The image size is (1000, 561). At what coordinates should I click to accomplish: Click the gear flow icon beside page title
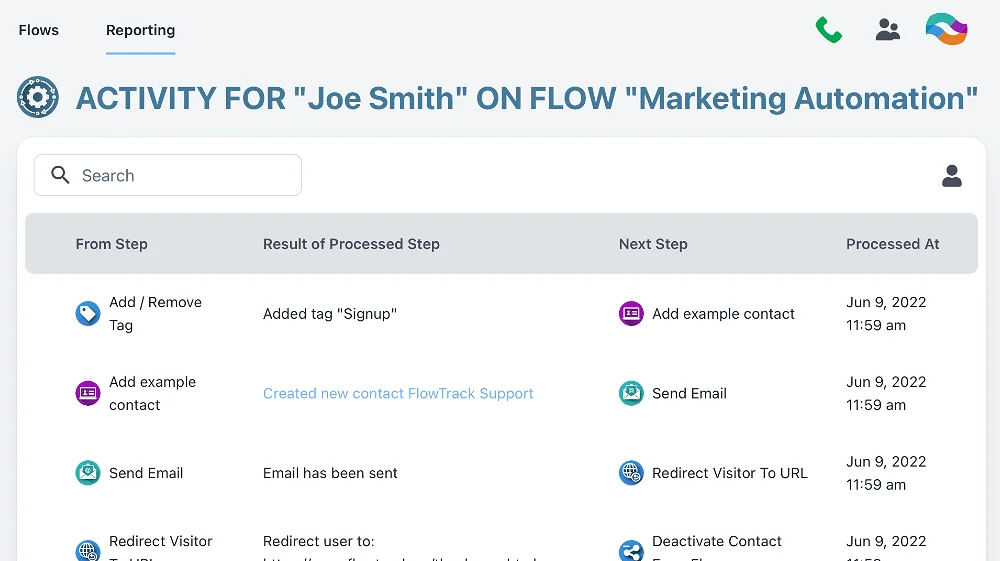38,98
